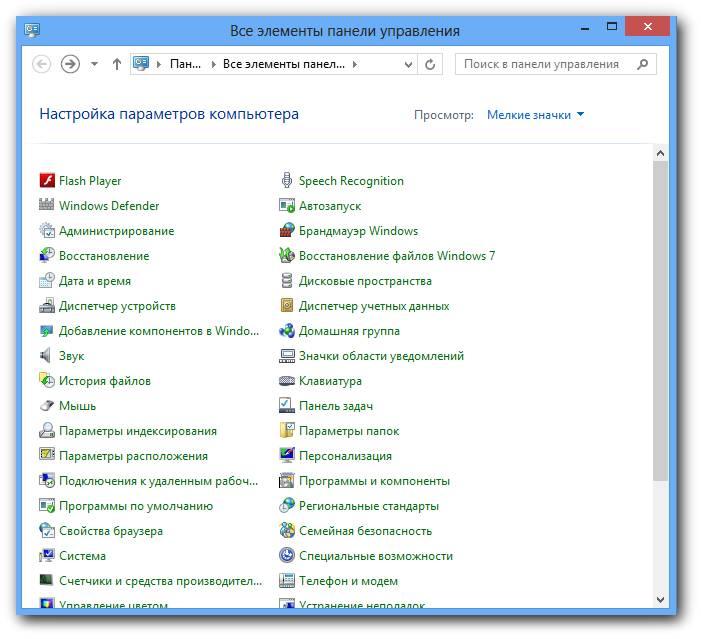Click the Мышь mouse icon
701x639 pixels.
tap(47, 406)
